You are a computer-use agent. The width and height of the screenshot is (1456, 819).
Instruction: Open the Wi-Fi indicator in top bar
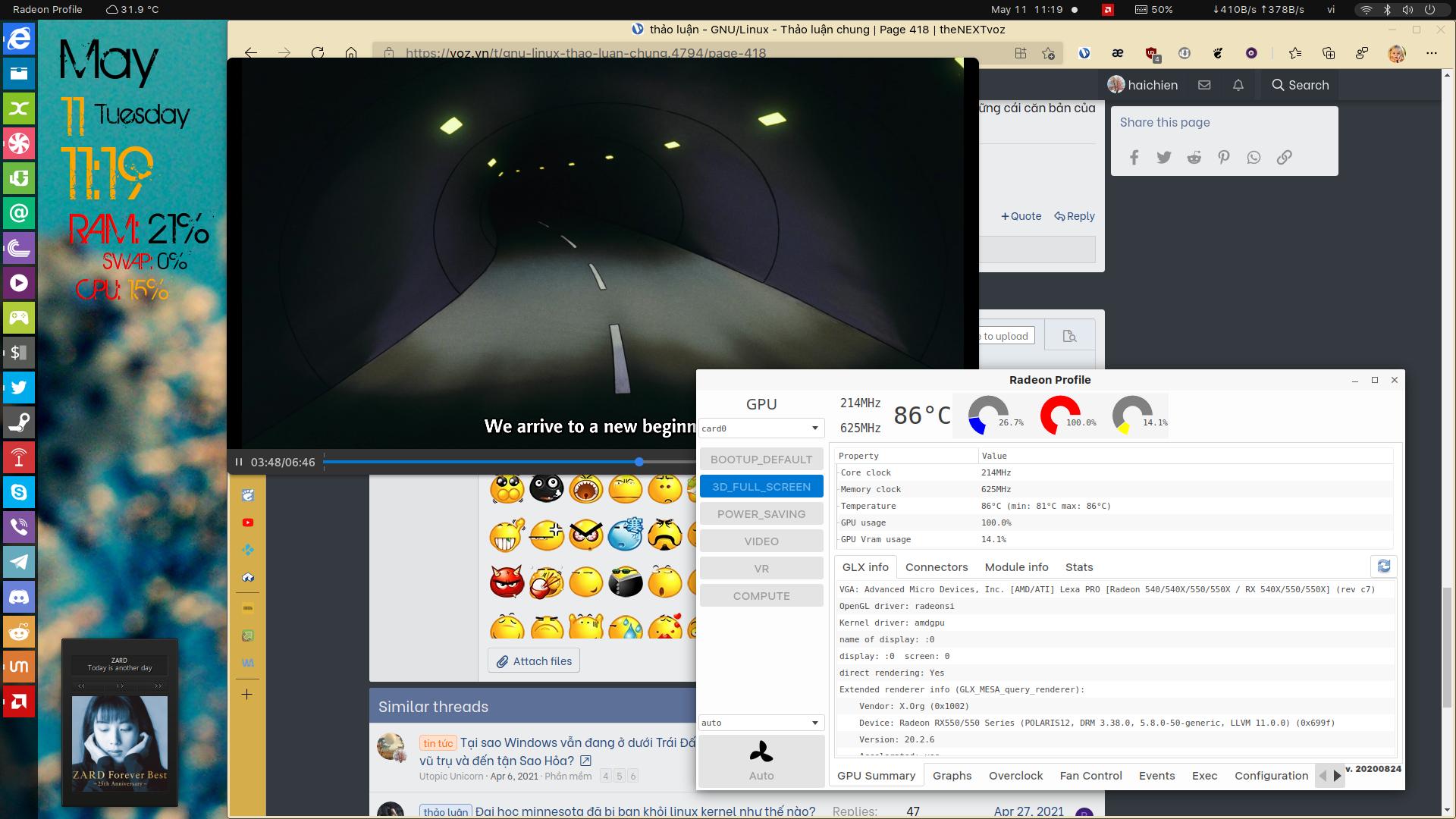coord(1366,10)
